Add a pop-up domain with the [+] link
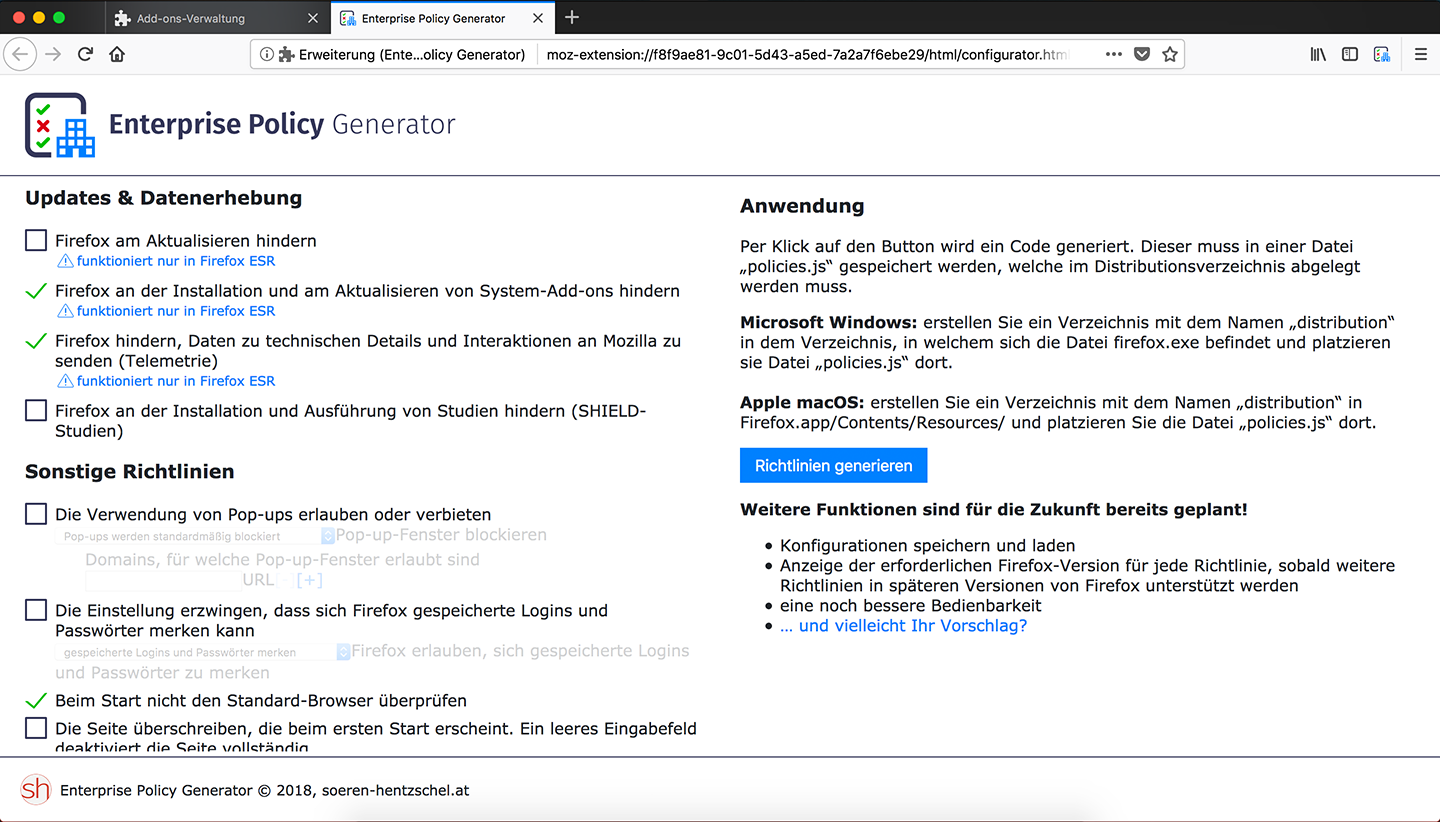 309,580
